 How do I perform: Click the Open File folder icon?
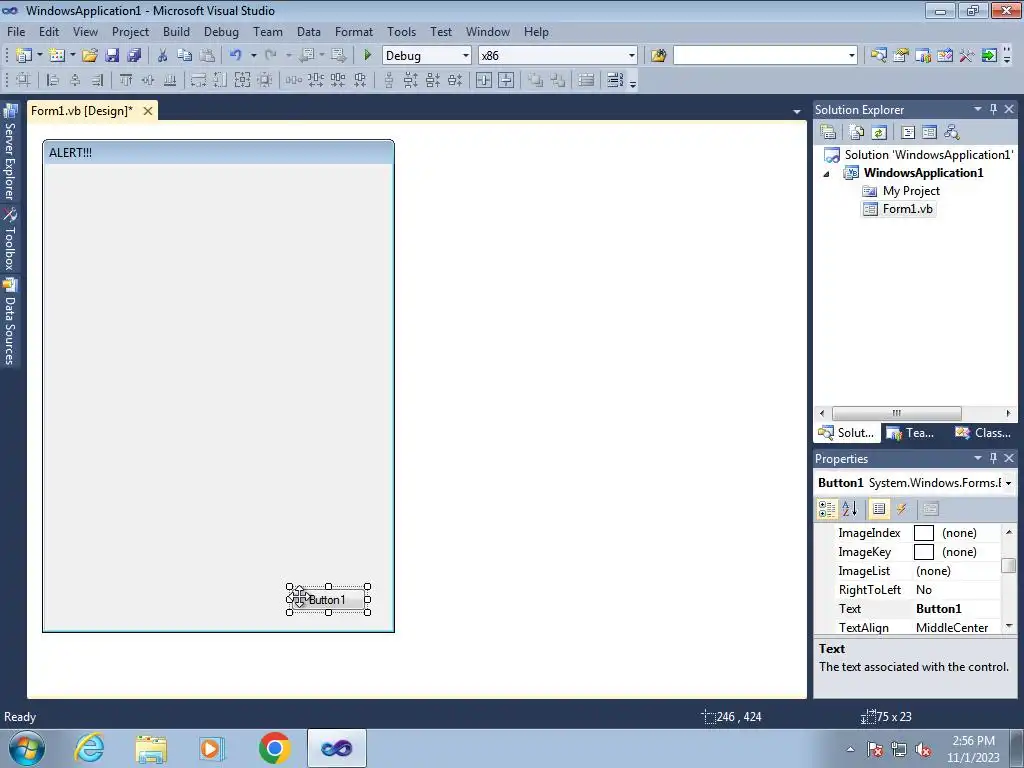pos(89,56)
